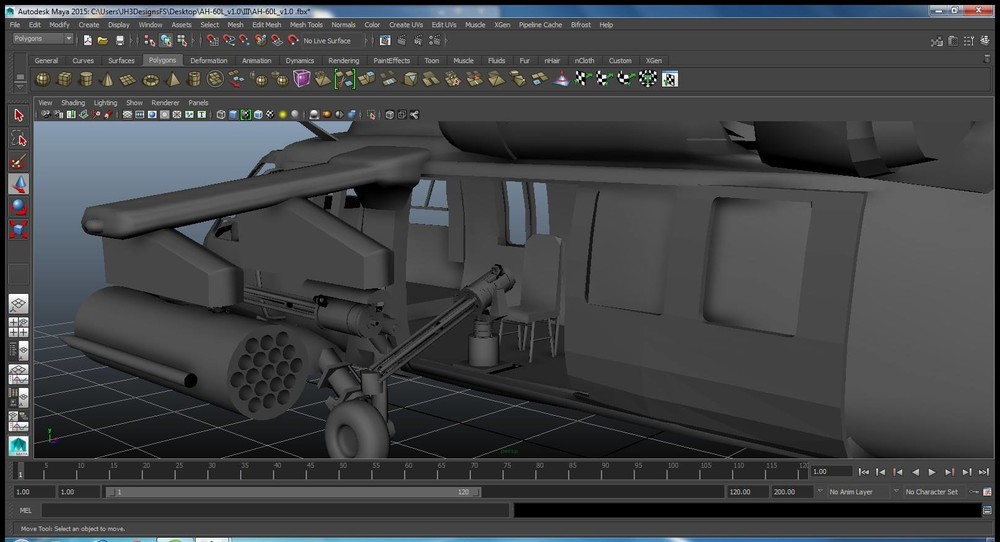Image resolution: width=1000 pixels, height=542 pixels.
Task: Click the save scene icon
Action: 120,40
